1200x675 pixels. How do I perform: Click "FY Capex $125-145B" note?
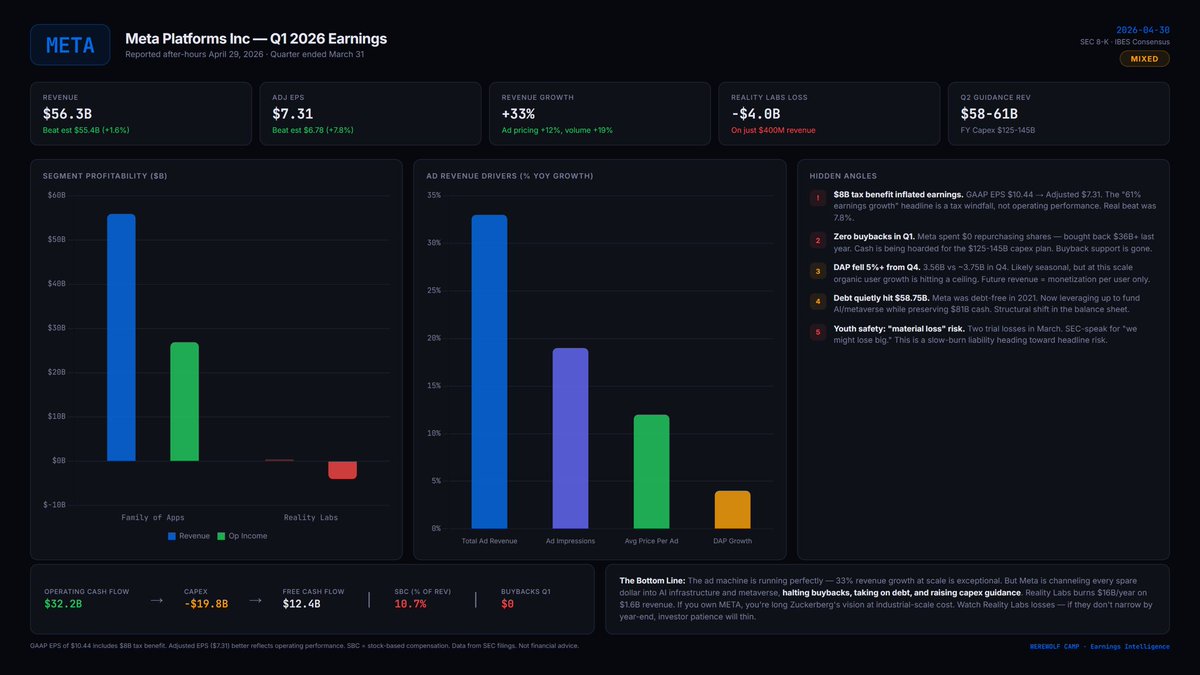[998, 130]
